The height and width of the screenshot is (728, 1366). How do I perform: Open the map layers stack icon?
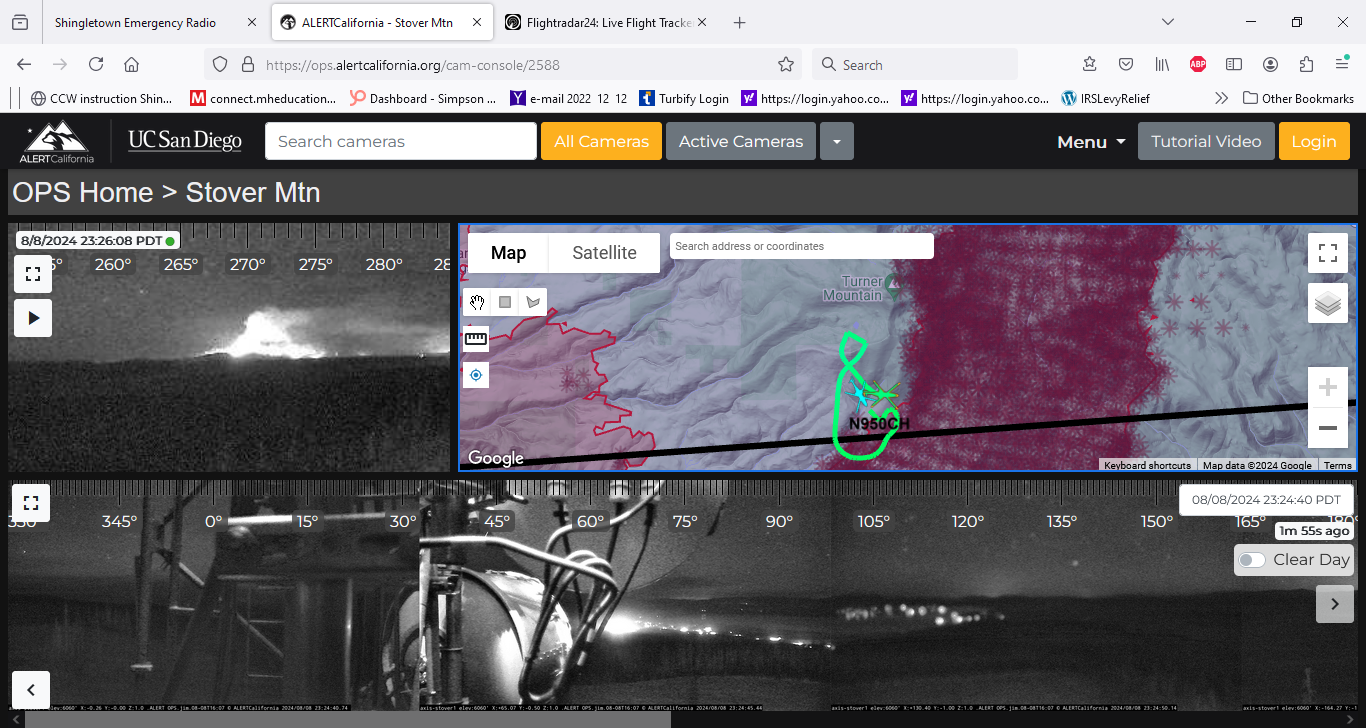pyautogui.click(x=1327, y=303)
